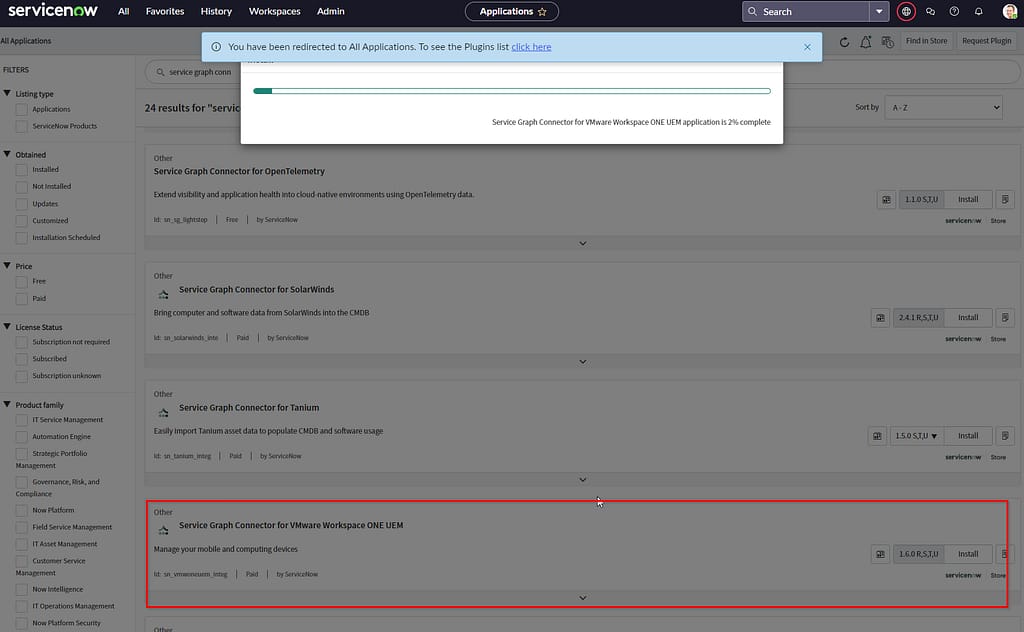Image resolution: width=1024 pixels, height=632 pixels.
Task: Click Install for SolarWinds connector
Action: pyautogui.click(x=967, y=317)
